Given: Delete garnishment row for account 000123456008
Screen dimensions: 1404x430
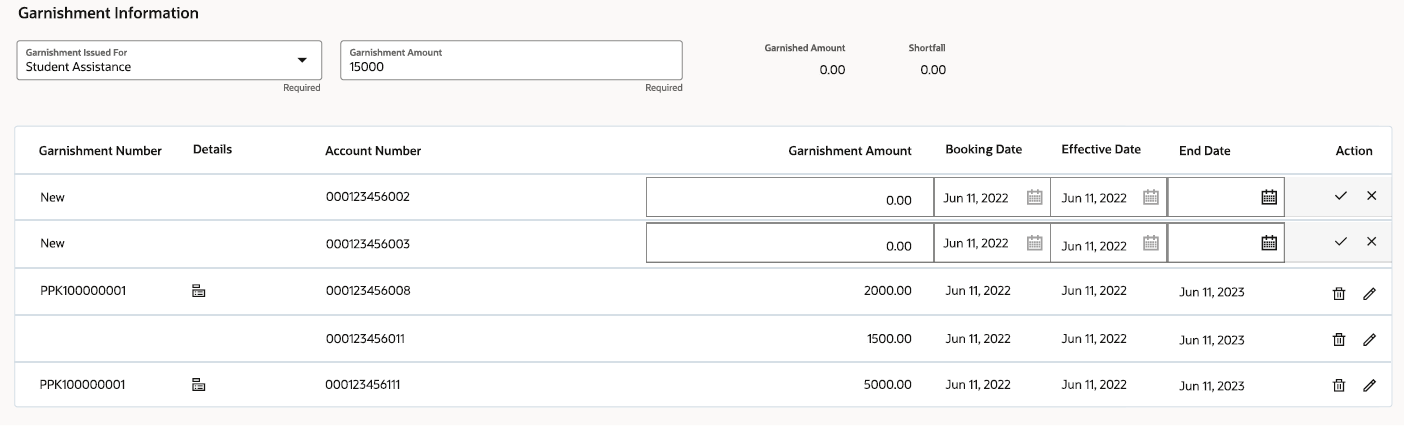Looking at the screenshot, I should point(1339,294).
